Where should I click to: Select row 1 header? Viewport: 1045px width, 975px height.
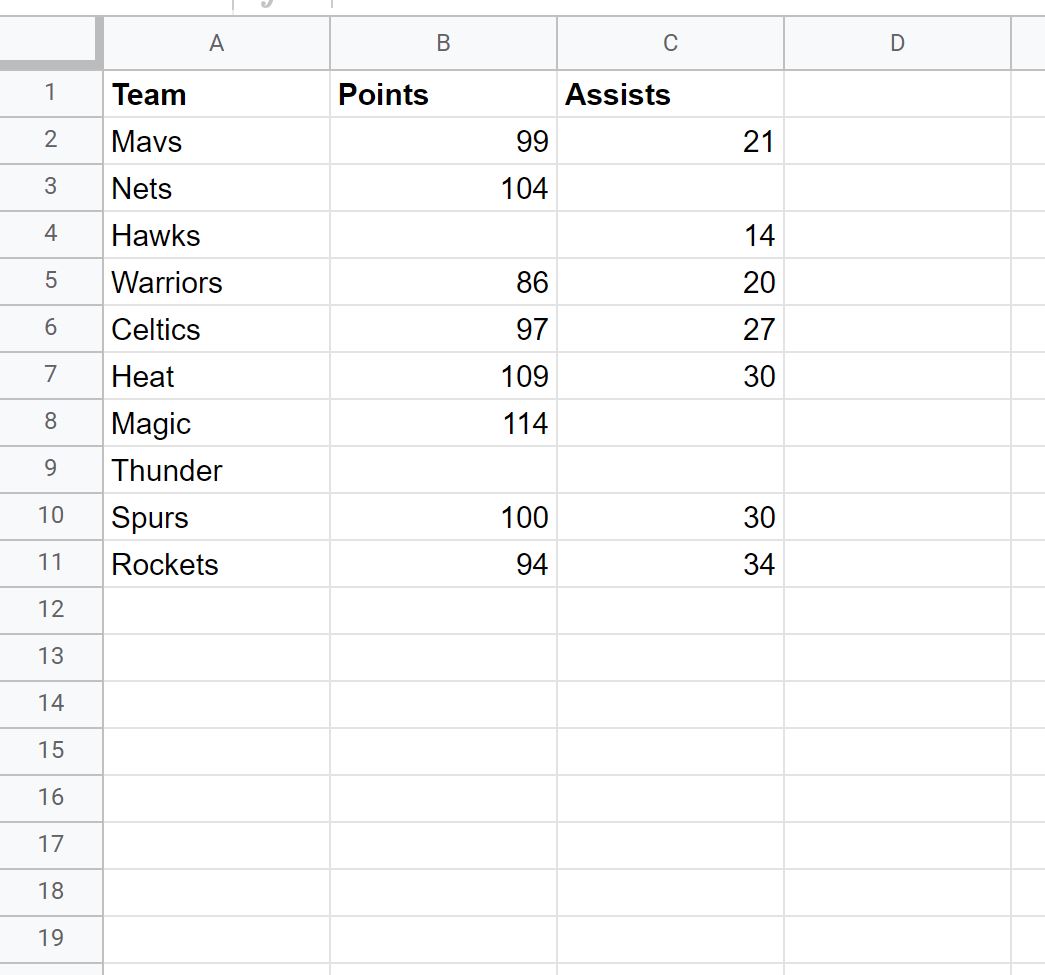point(51,93)
